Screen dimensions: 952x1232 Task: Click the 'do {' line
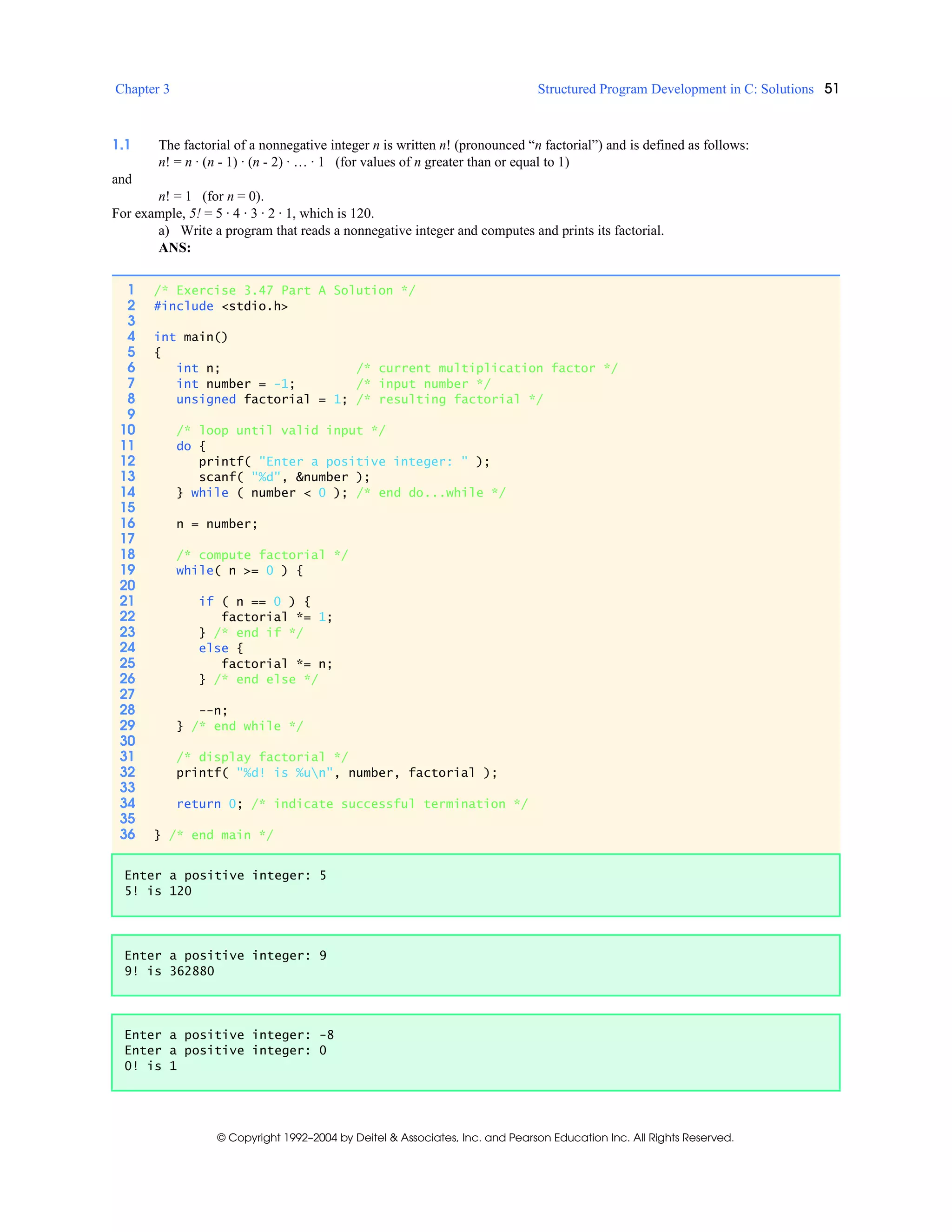pos(191,446)
